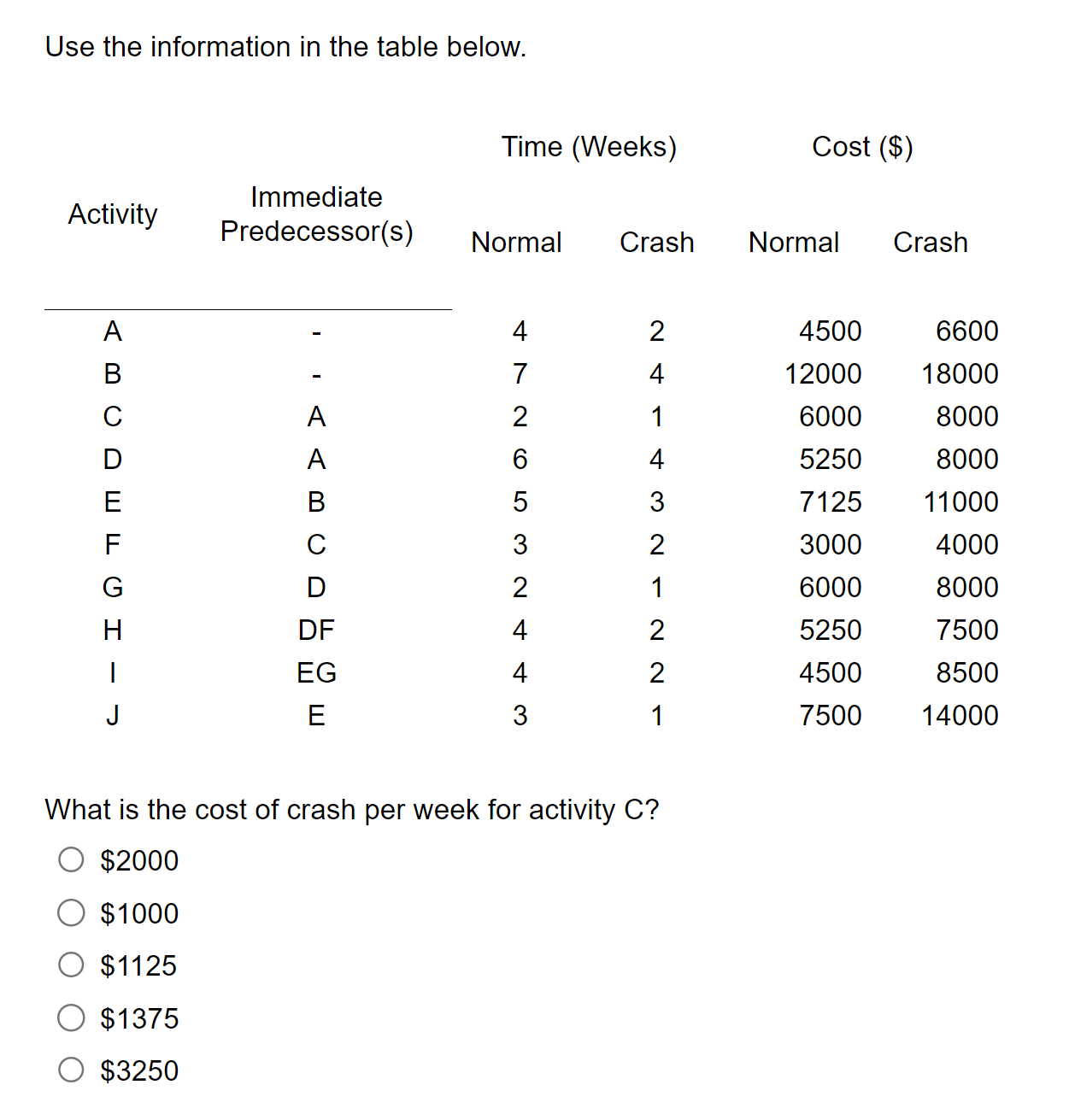Click the $2000 answer label text
1069x1120 pixels.
click(138, 861)
